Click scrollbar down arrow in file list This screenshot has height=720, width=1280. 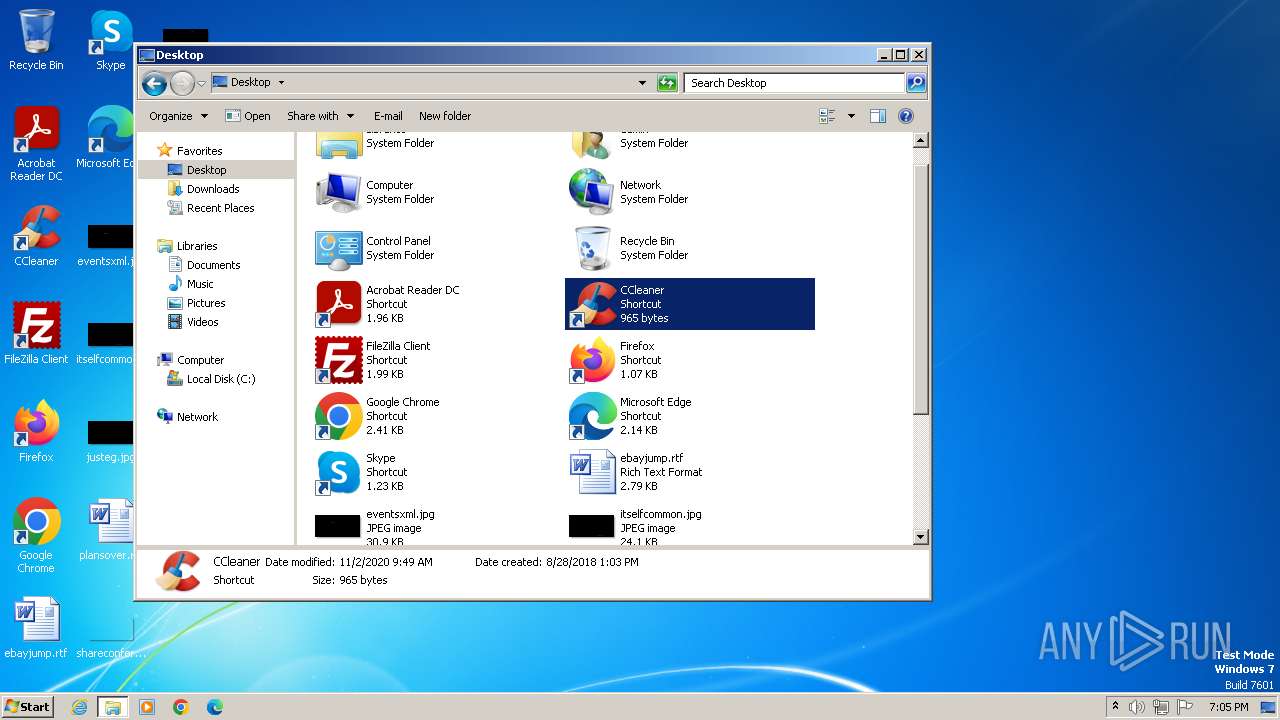click(x=921, y=537)
